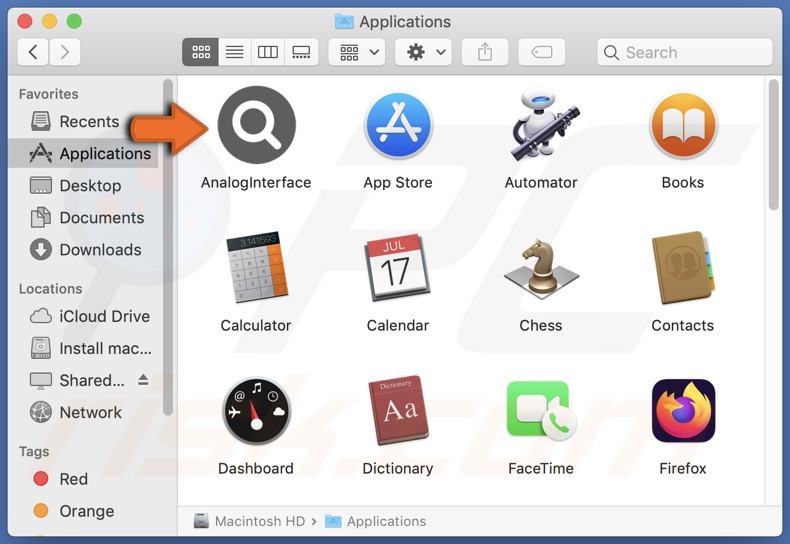Launch the Calculator app
Viewport: 790px width, 544px height.
pyautogui.click(x=256, y=268)
